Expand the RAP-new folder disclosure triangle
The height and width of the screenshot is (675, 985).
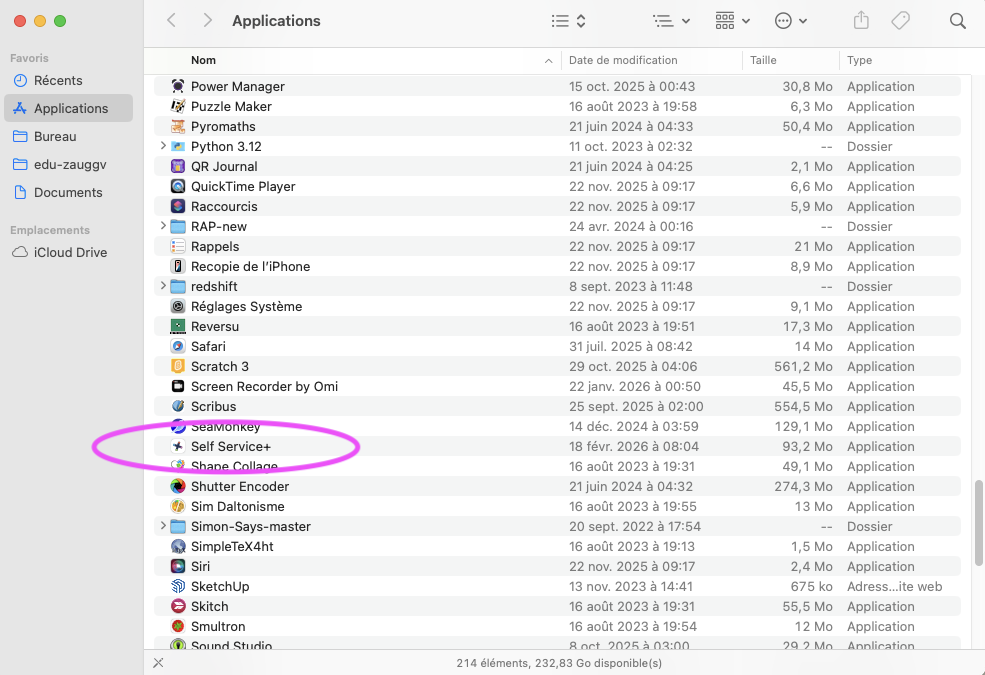[163, 227]
